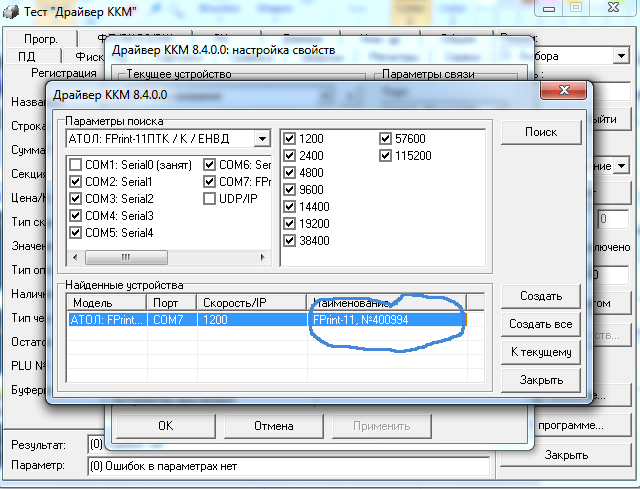Click the FPrint-11, №400994 name cell

click(387, 320)
